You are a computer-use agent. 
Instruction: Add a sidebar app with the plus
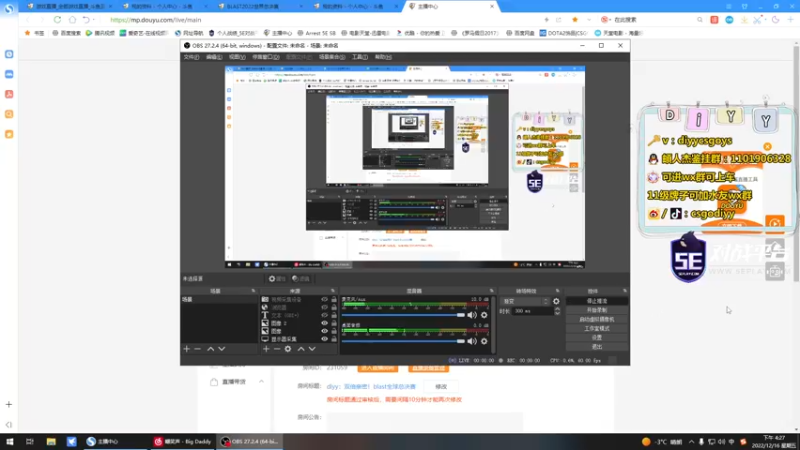[x=9, y=405]
